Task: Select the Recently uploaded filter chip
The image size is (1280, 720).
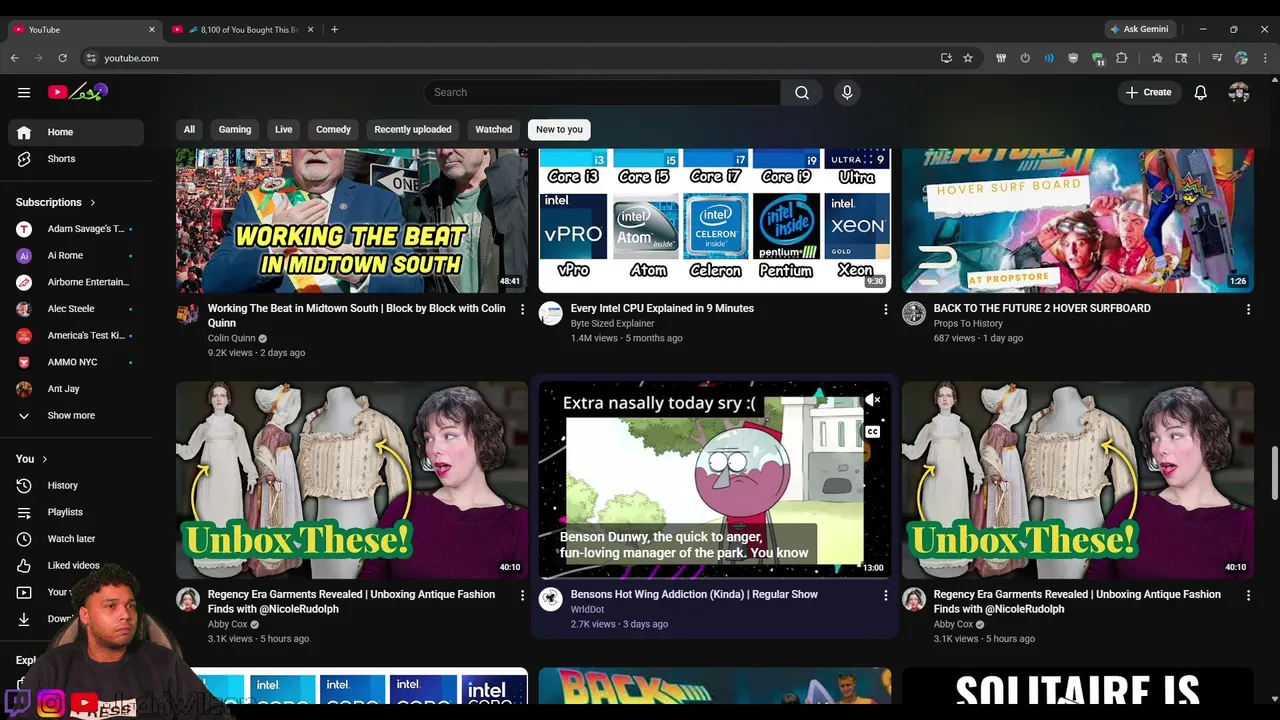Action: coord(413,129)
